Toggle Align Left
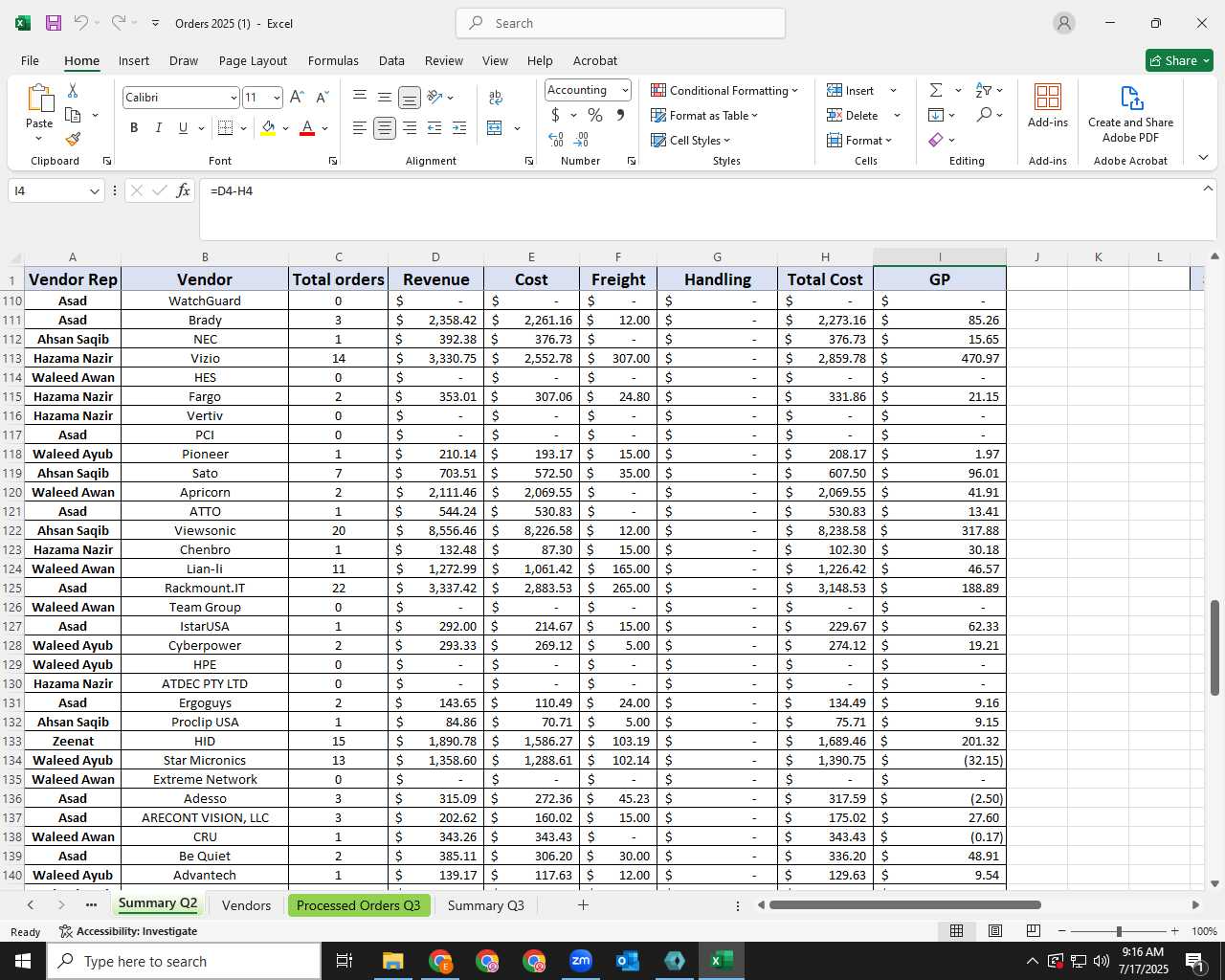This screenshot has height=980, width=1225. [x=360, y=127]
